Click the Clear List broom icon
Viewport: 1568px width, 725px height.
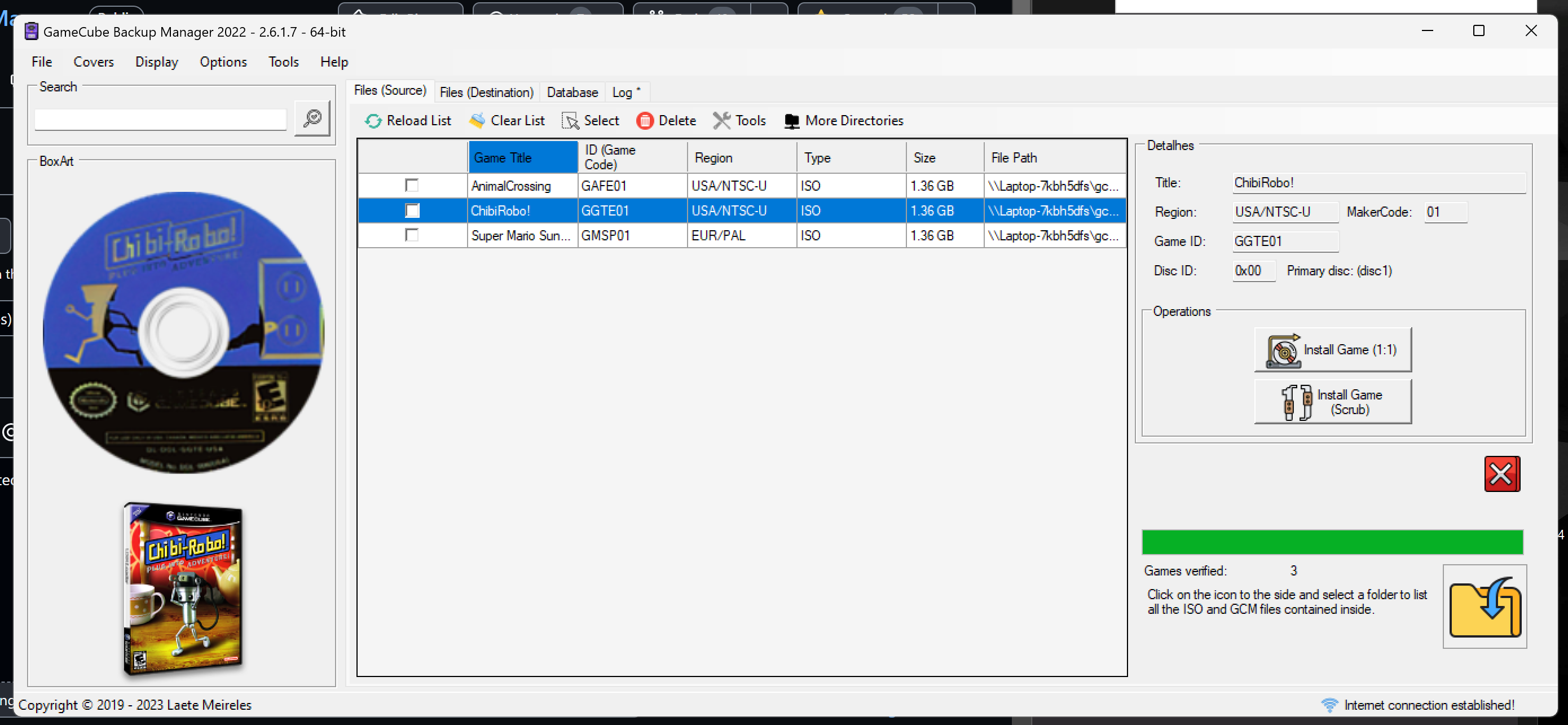tap(477, 121)
